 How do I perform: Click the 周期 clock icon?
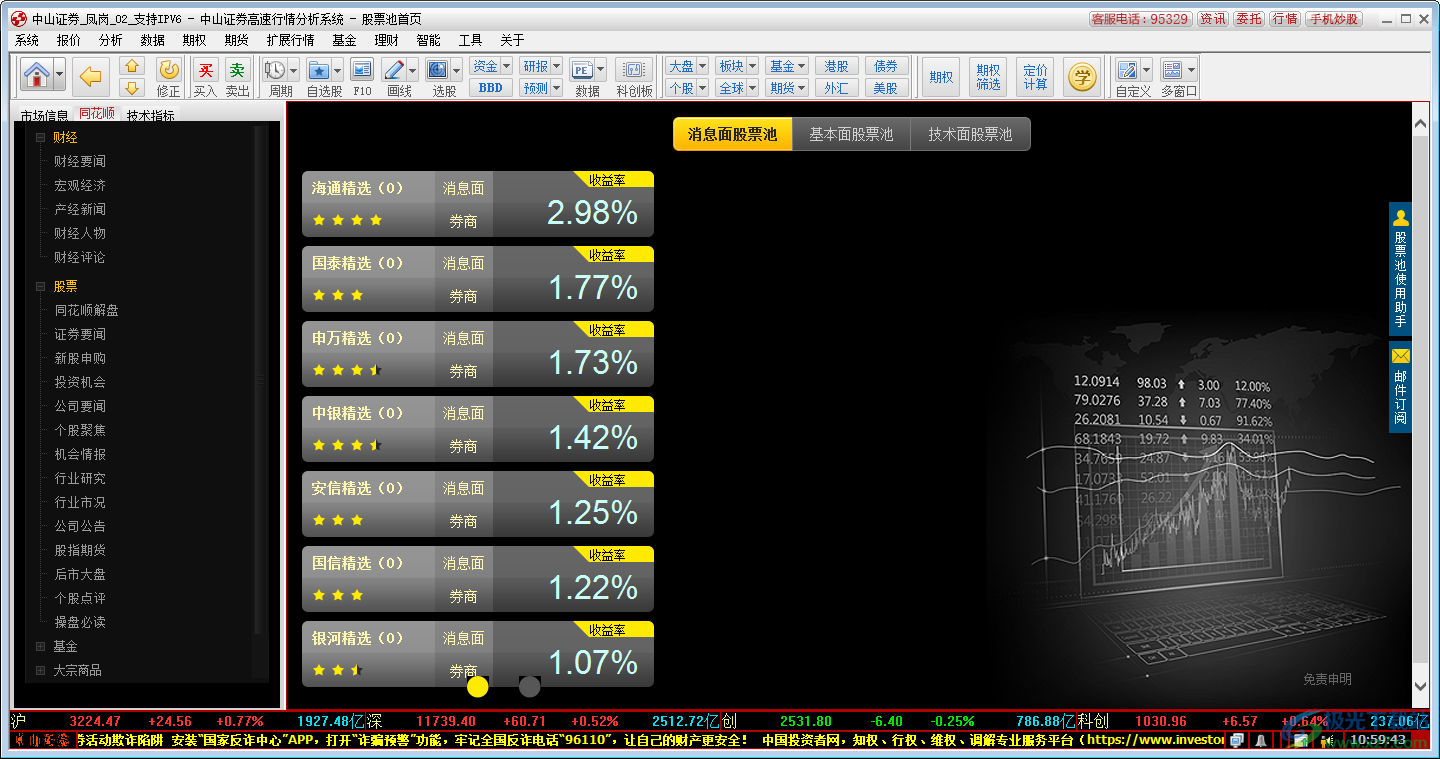[x=275, y=70]
